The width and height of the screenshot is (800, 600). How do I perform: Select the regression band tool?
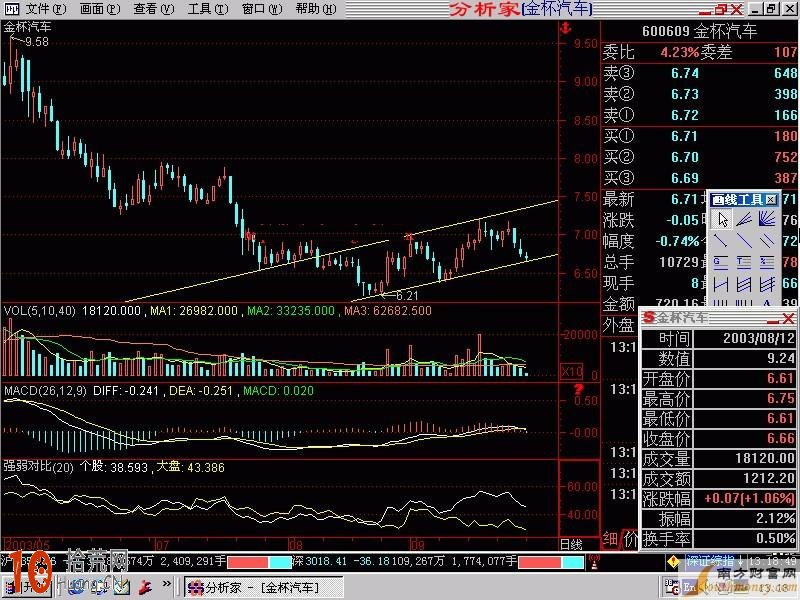[x=744, y=284]
